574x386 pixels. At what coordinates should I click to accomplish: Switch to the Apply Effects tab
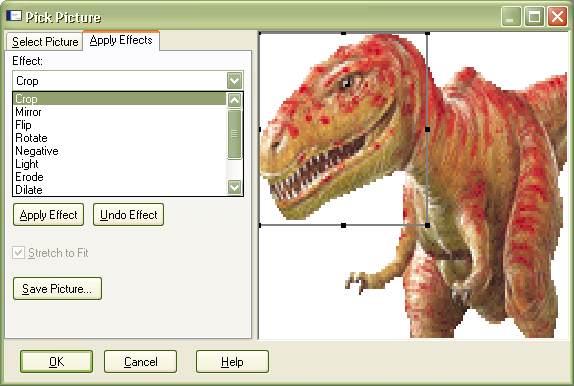(121, 40)
